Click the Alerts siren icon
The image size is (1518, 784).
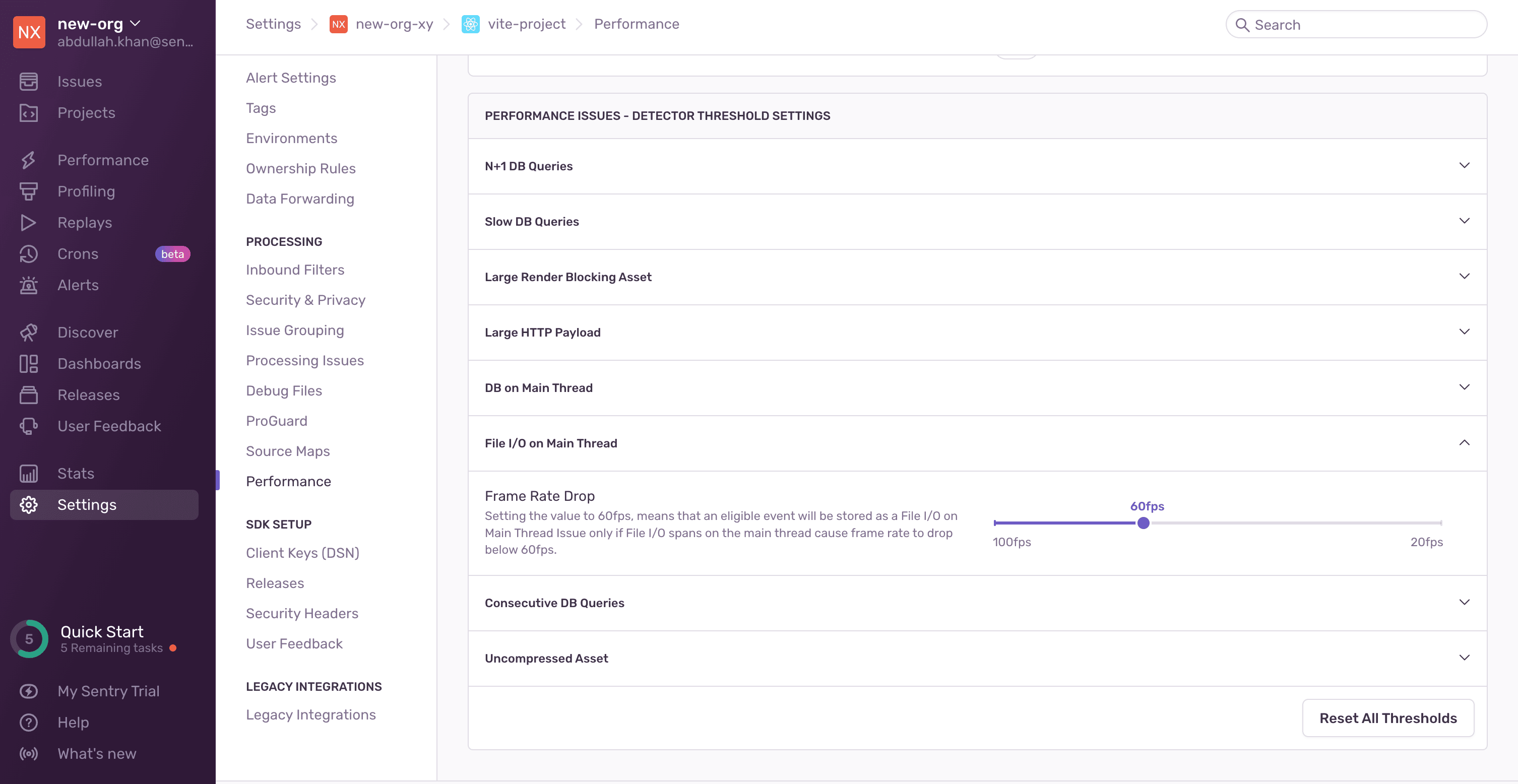point(28,285)
